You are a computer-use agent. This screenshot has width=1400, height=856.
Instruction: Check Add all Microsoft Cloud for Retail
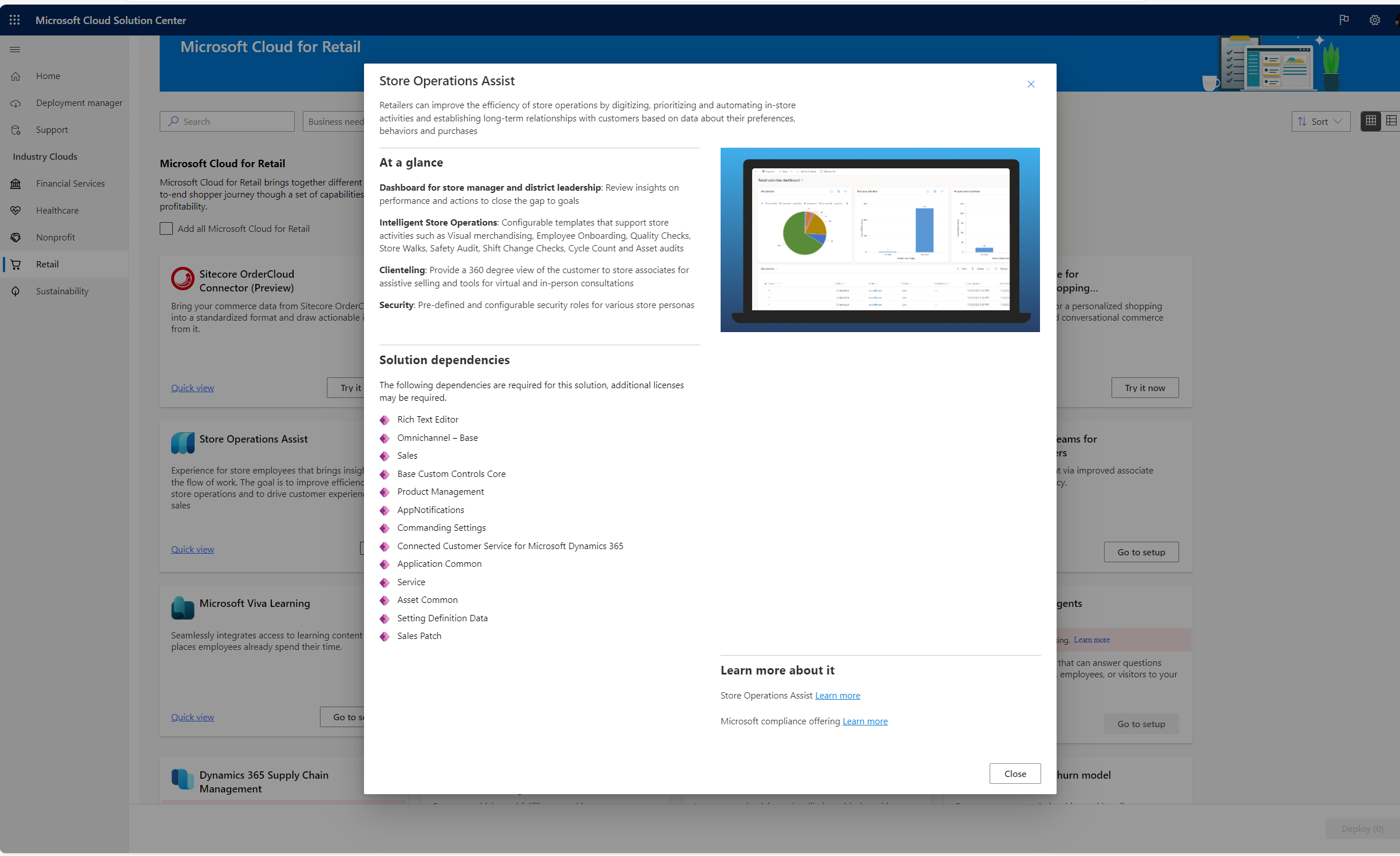point(166,228)
